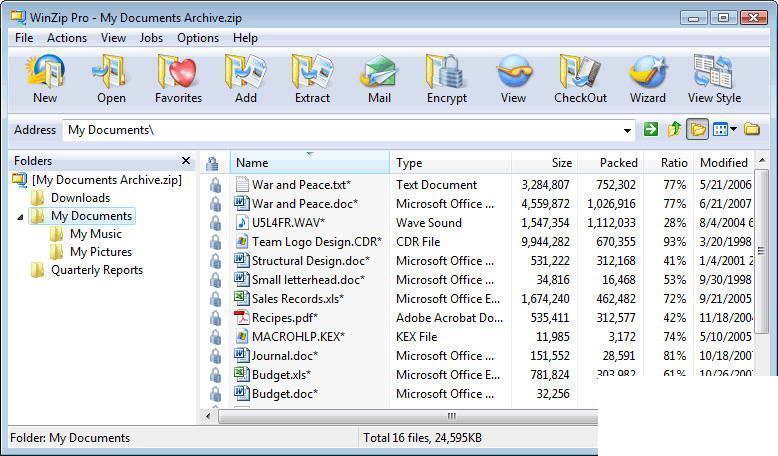Select My Documents Archive.zip root node

107,180
